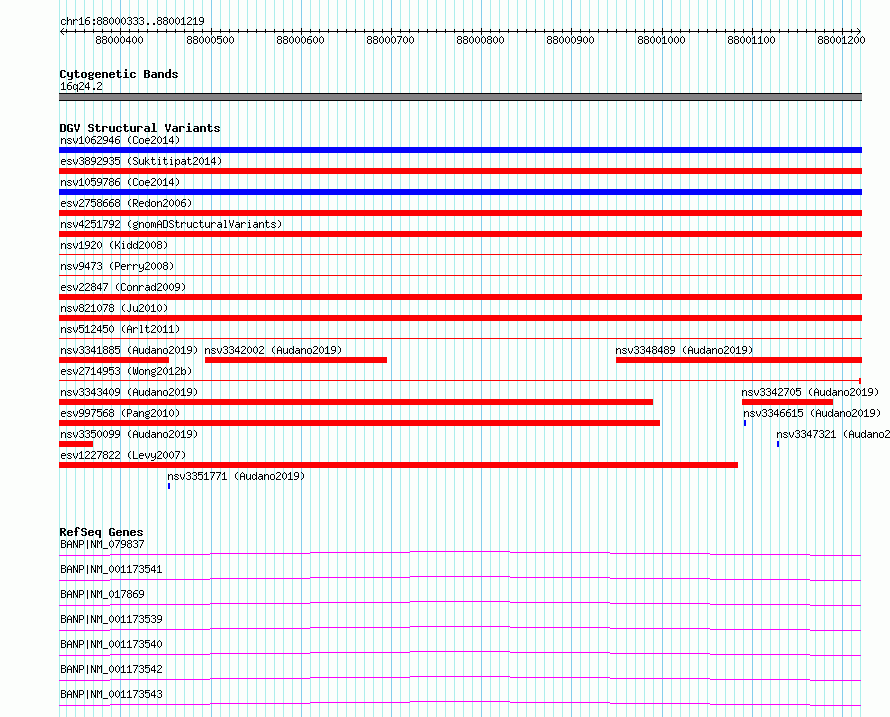Click red bar under esv3892935

pyautogui.click(x=460, y=171)
